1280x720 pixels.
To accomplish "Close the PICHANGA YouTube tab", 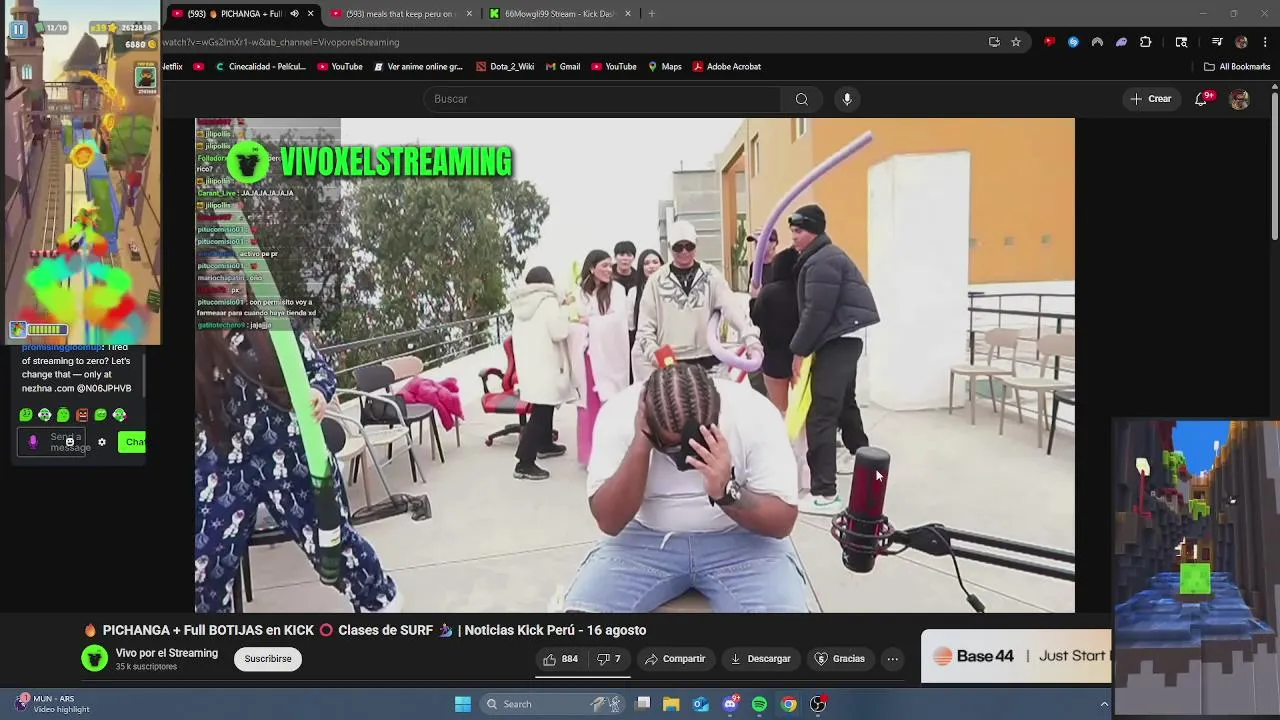I will point(310,14).
